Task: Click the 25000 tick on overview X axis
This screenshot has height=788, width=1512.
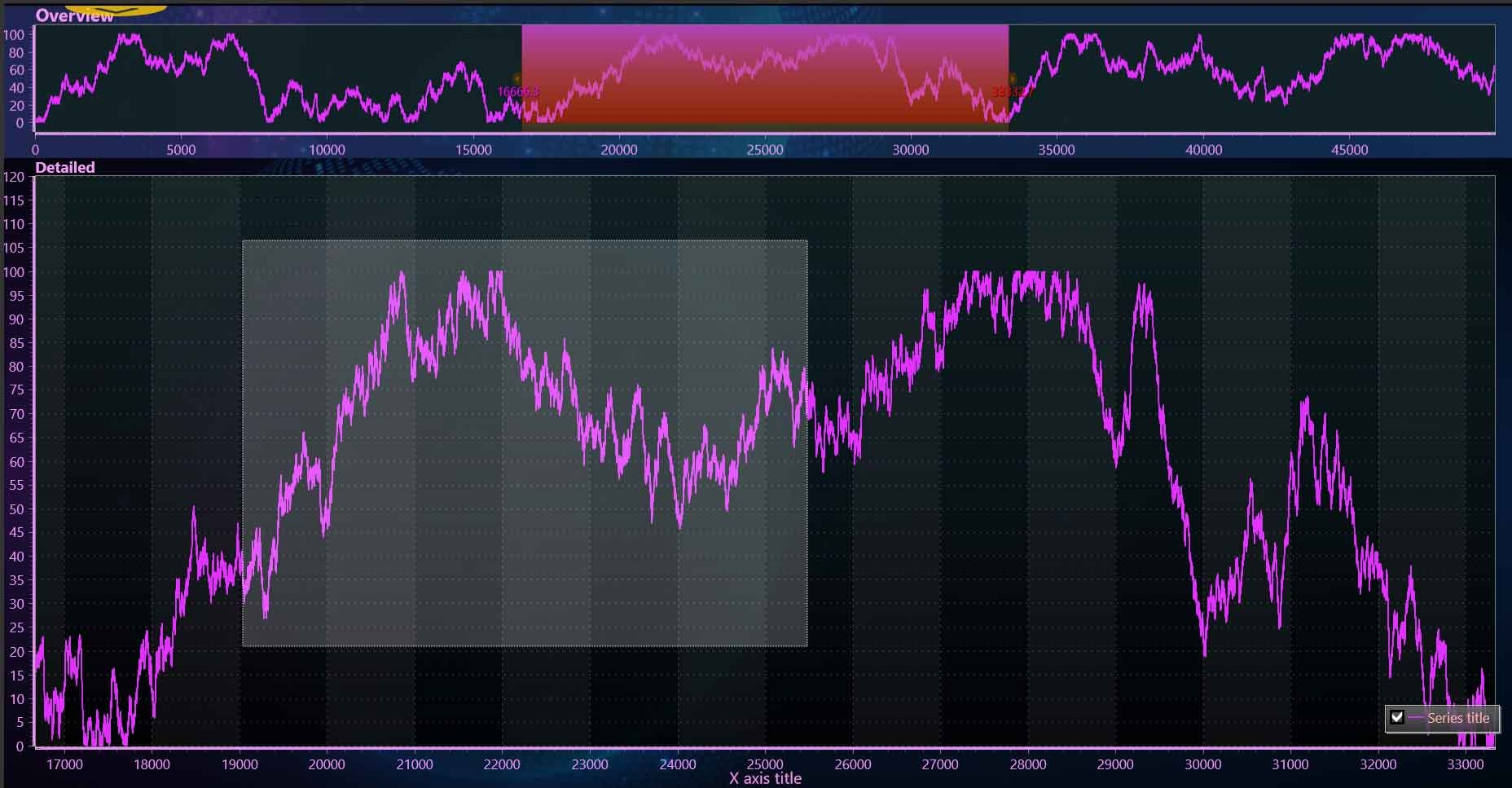Action: [x=765, y=150]
